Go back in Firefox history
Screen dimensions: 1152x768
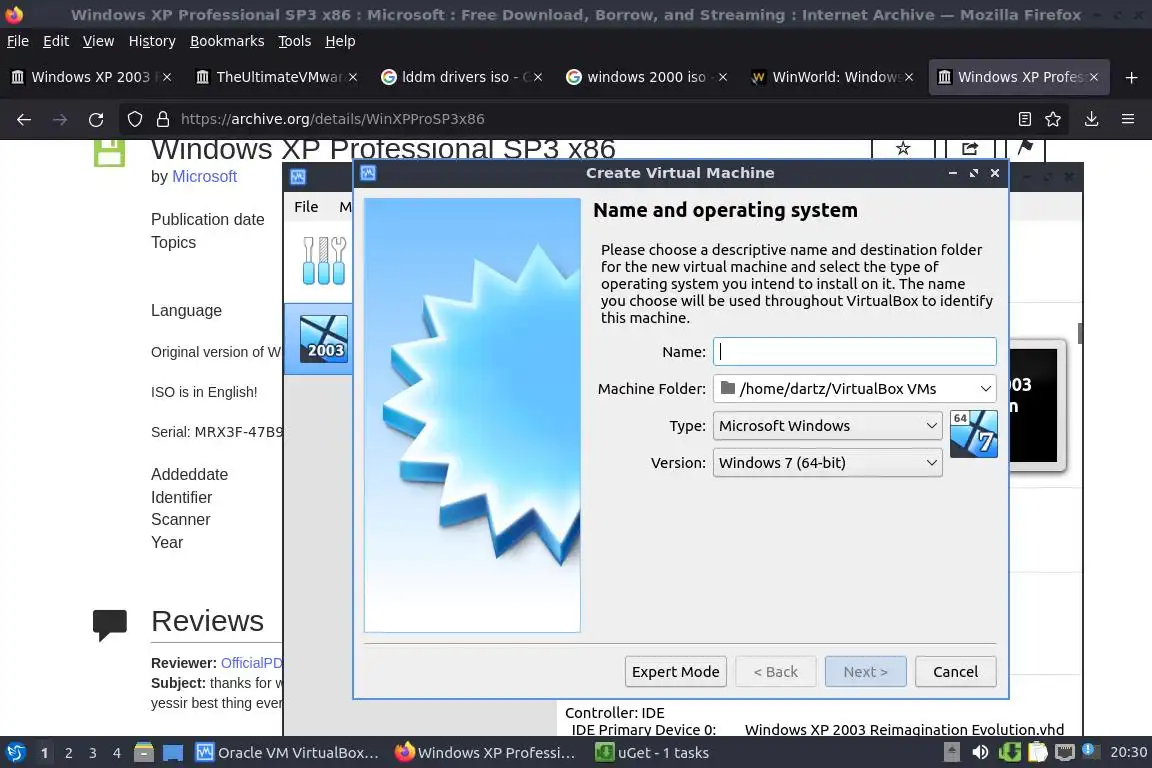tap(24, 119)
